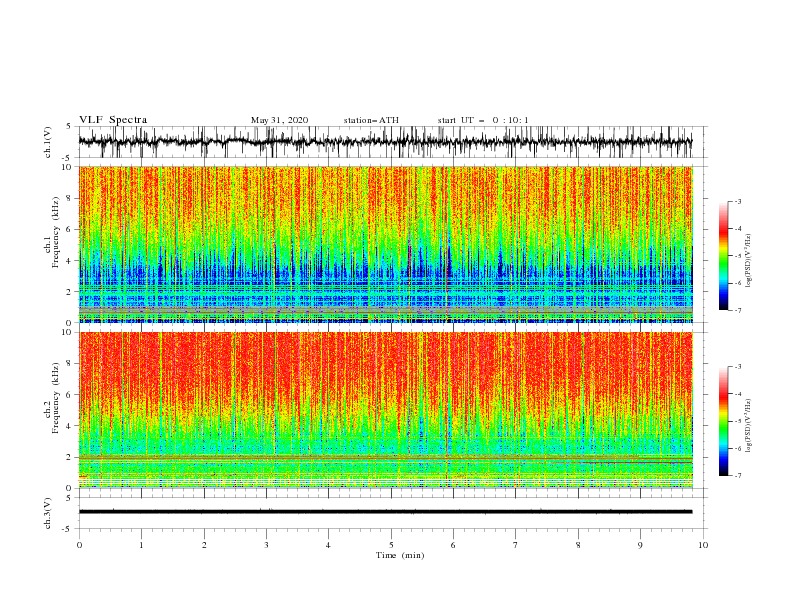Viewport: 792px width, 612px height.
Task: Select the "Time (min)" axis label
Action: (400, 555)
